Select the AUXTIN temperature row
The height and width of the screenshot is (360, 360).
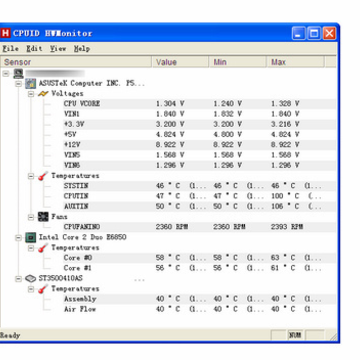(x=199, y=206)
